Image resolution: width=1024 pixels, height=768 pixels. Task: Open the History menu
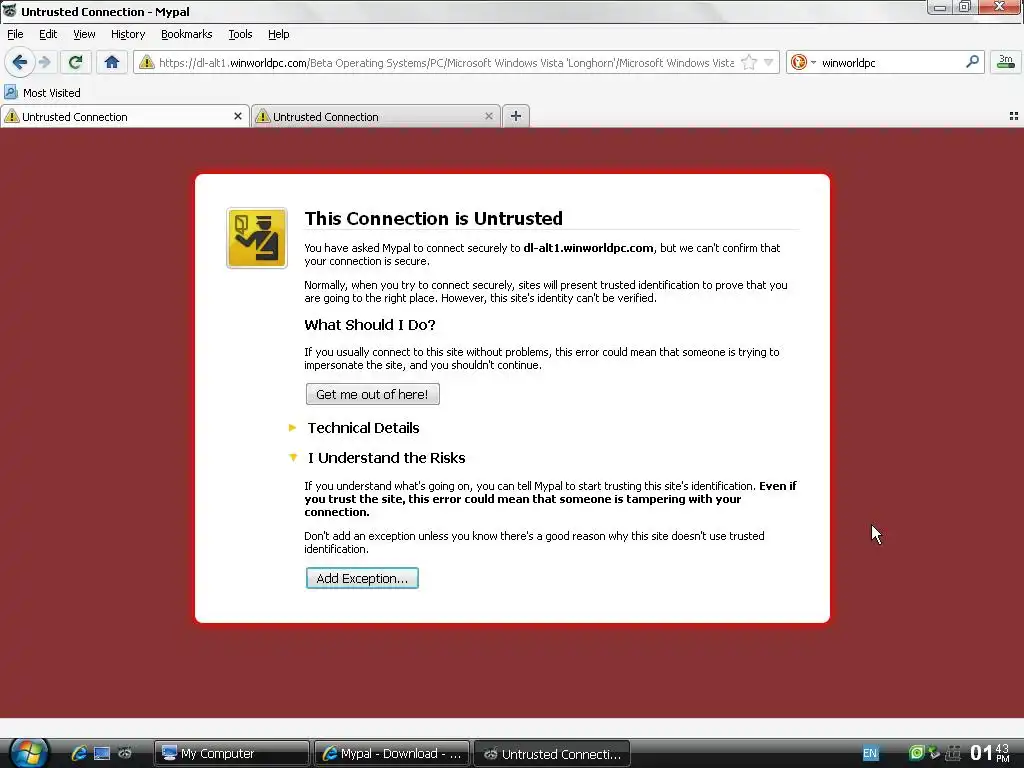[128, 34]
